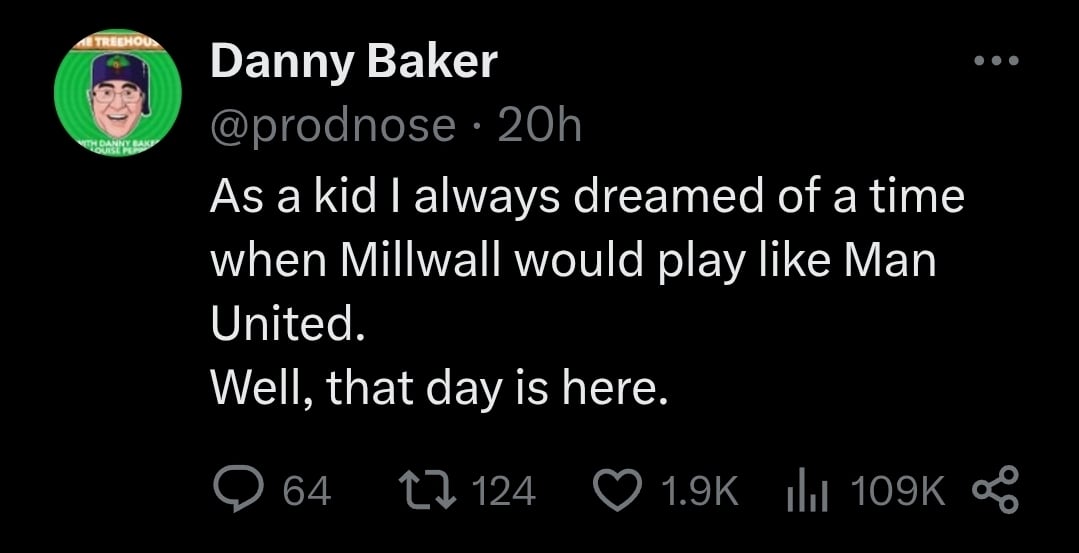Click the 109K views count
Screen dimensions: 1079x553
[896, 491]
